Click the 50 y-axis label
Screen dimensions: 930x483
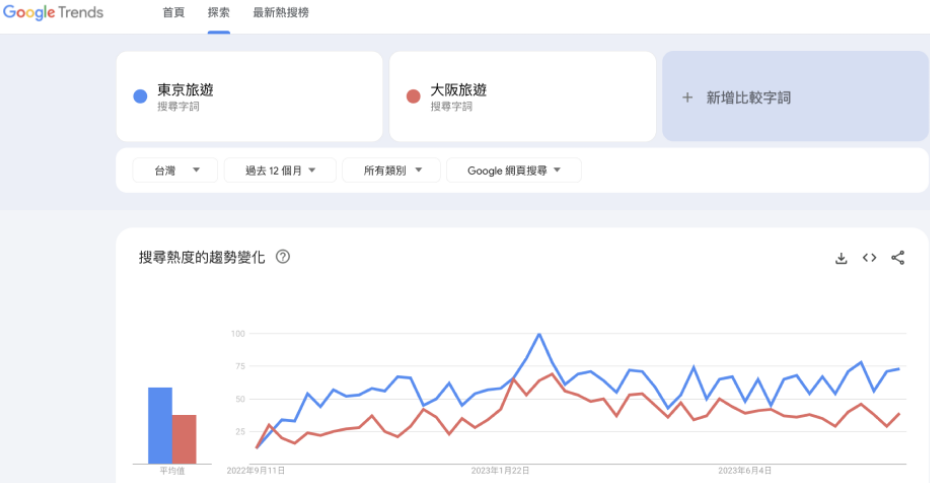pos(240,399)
